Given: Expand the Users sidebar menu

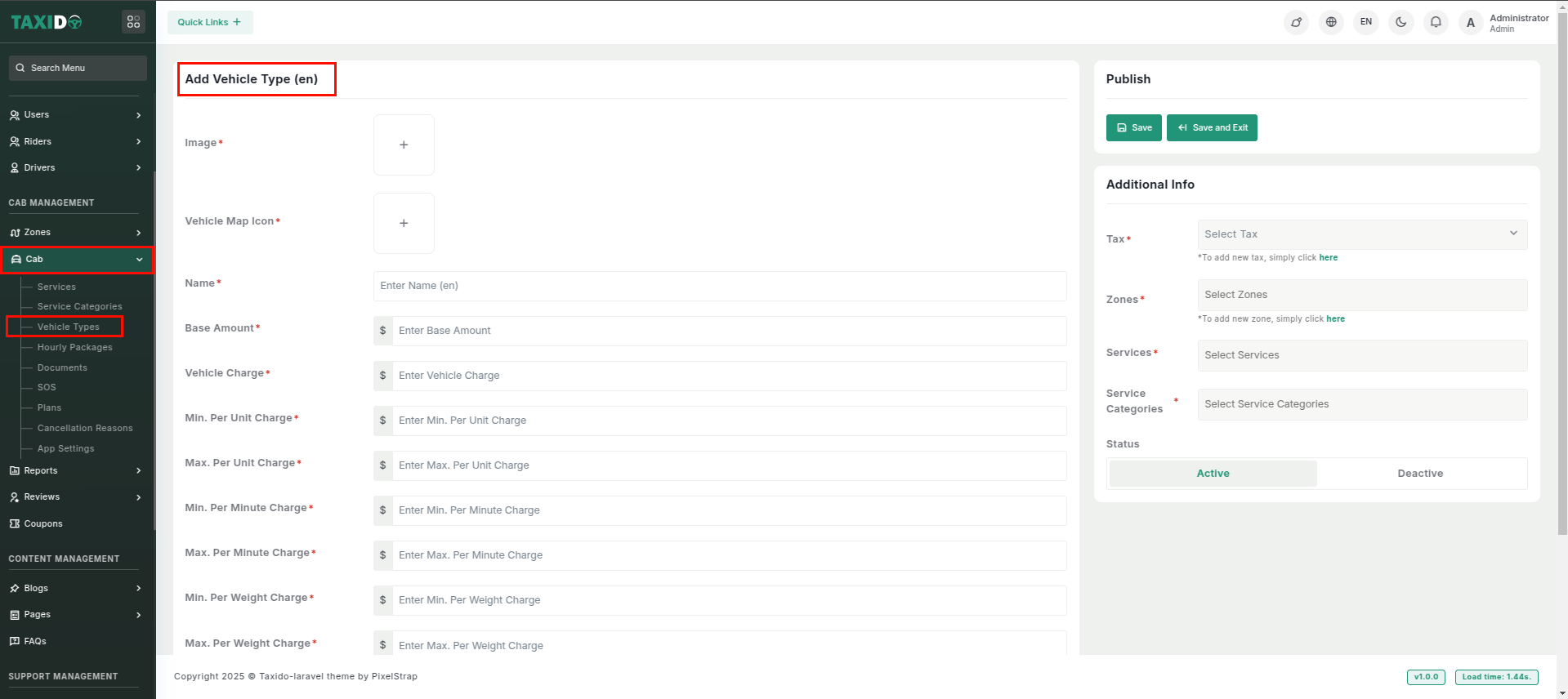Looking at the screenshot, I should (x=76, y=115).
